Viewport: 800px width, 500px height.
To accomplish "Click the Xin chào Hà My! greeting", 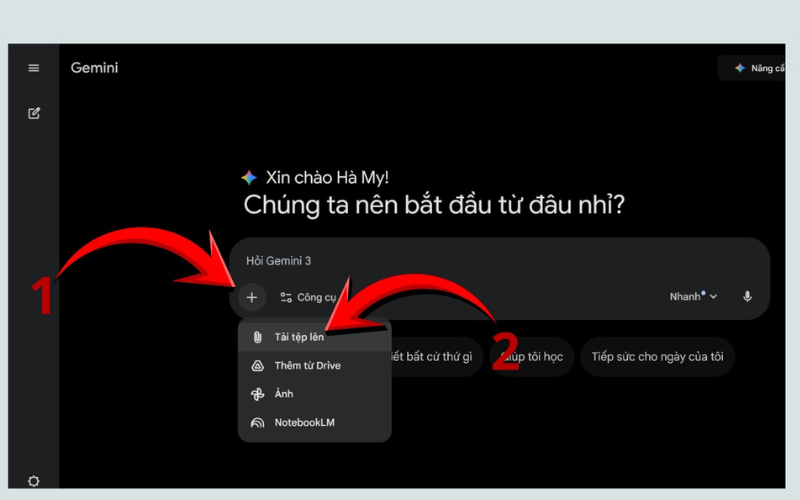I will (327, 178).
